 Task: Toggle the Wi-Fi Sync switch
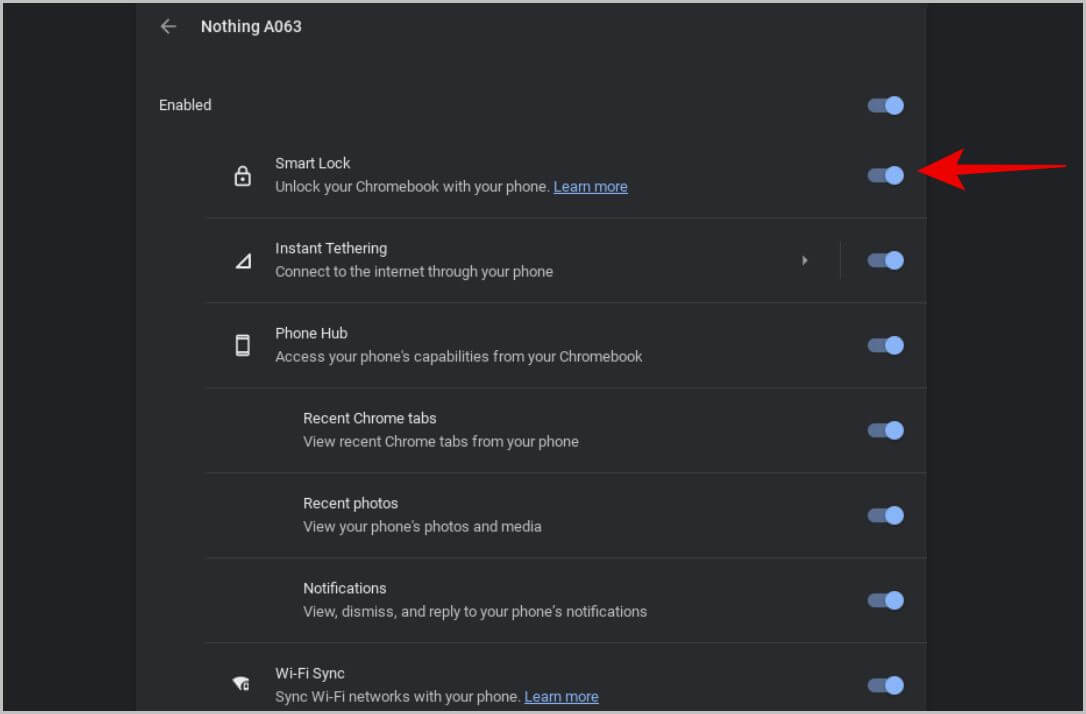pyautogui.click(x=885, y=686)
